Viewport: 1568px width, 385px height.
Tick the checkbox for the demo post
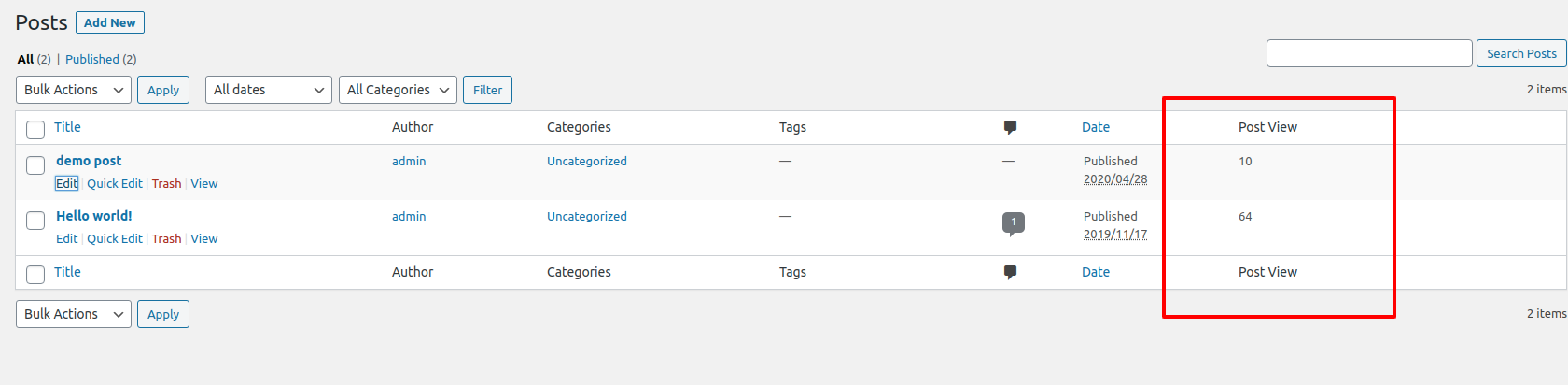pos(35,165)
